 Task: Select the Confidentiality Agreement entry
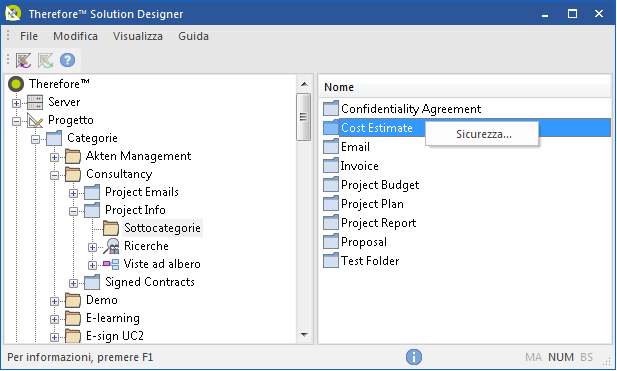coord(411,109)
